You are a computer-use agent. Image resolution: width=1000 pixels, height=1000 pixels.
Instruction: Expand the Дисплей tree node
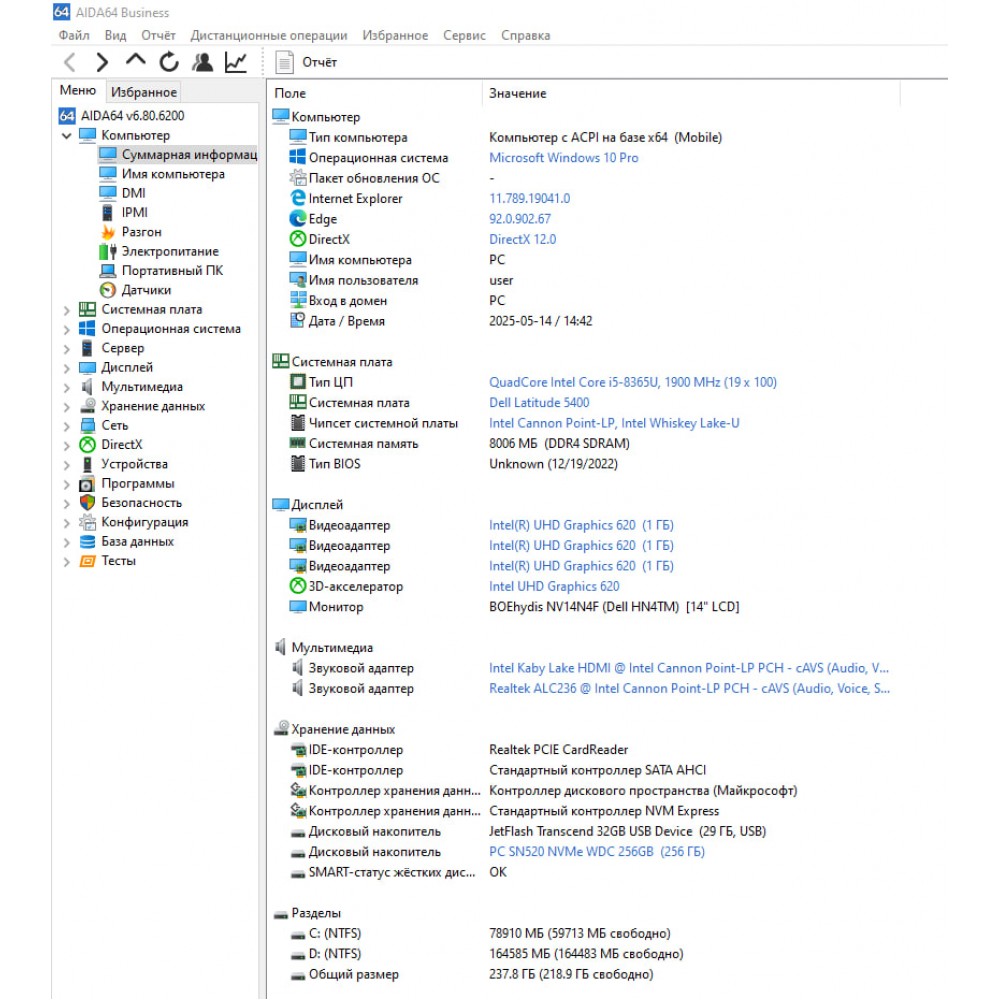66,368
